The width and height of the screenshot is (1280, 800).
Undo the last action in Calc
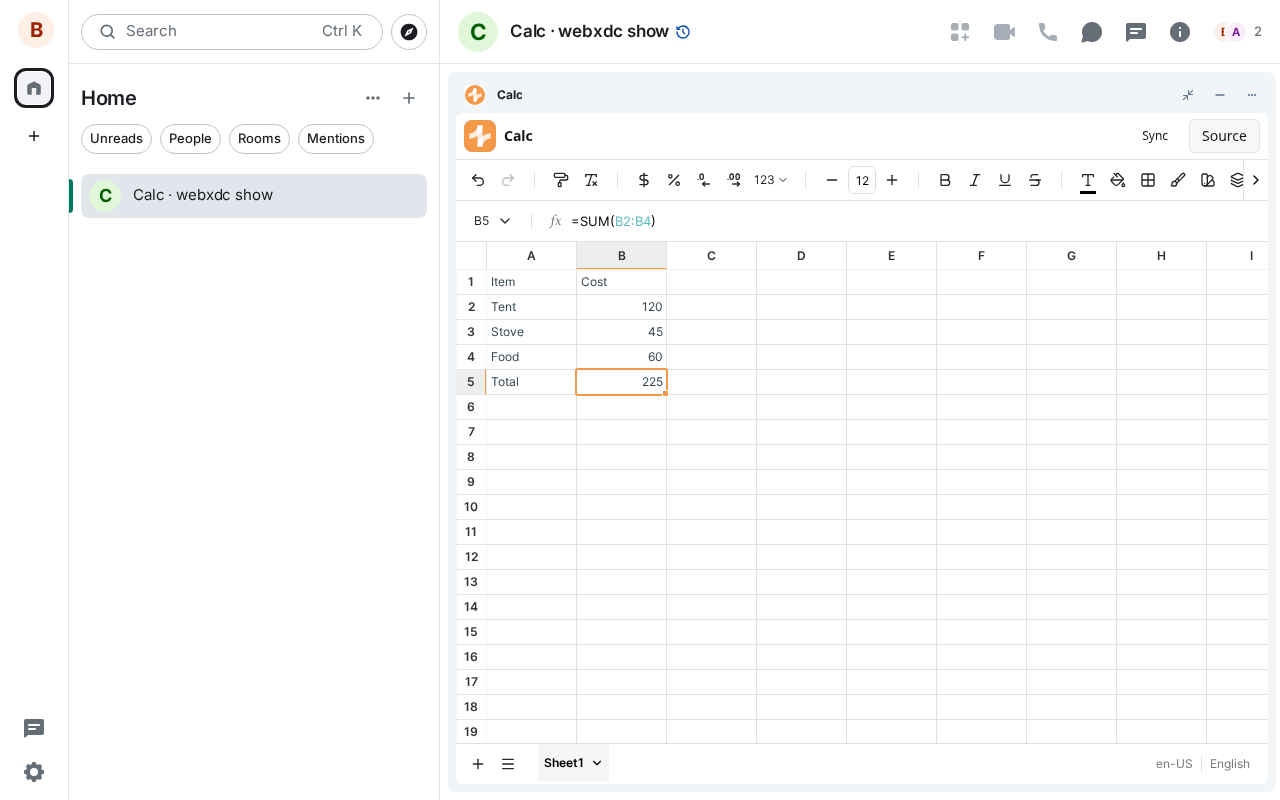coord(478,180)
